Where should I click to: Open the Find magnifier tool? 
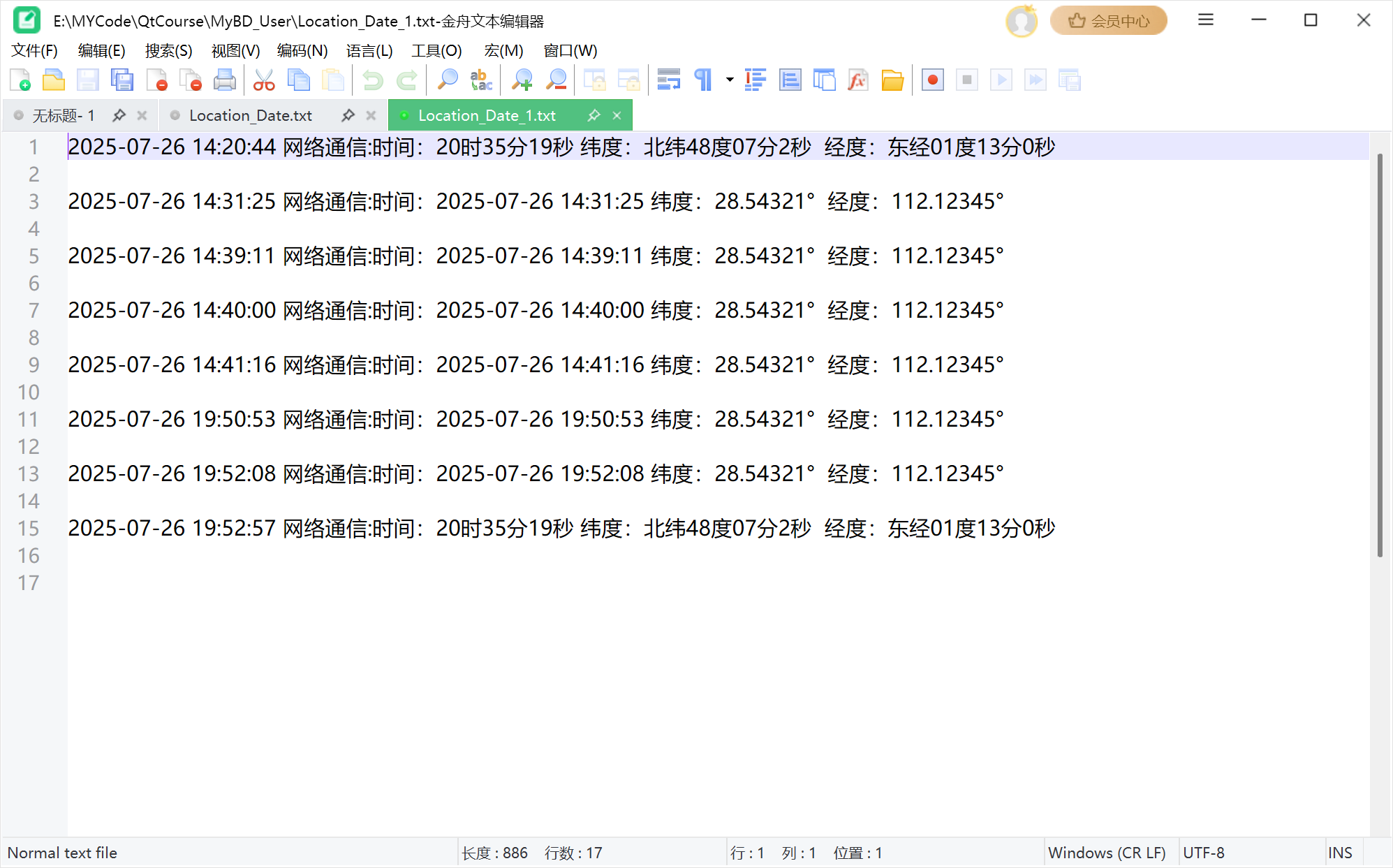[447, 80]
